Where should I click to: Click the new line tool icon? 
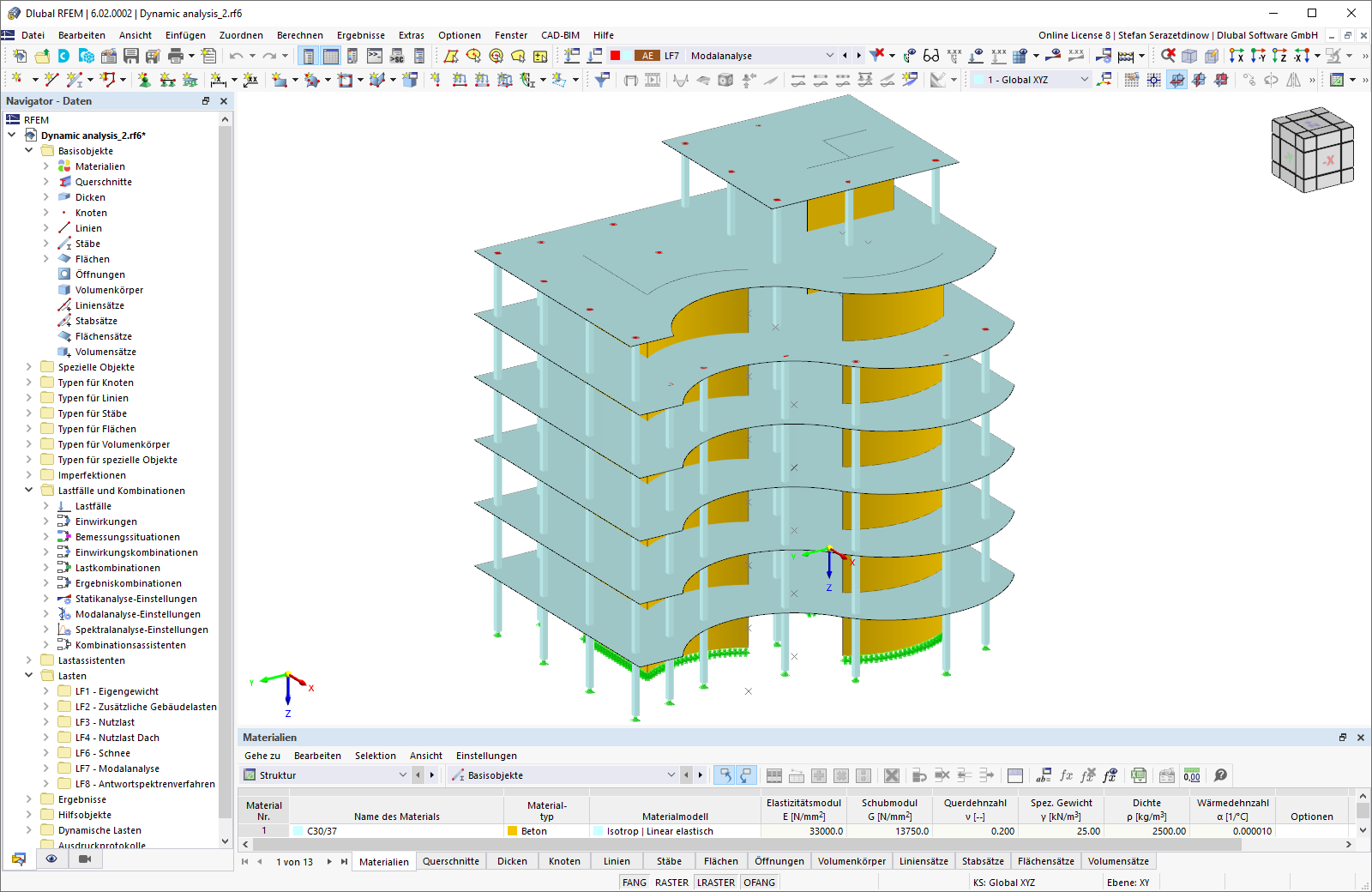(51, 80)
